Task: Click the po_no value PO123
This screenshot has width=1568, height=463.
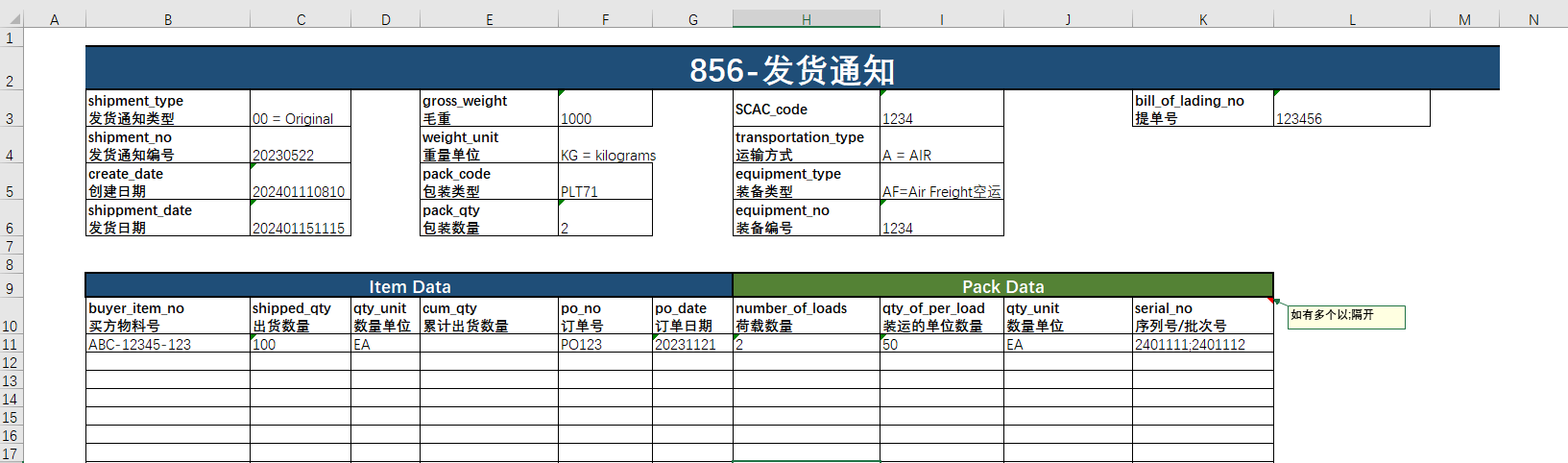Action: [x=605, y=345]
